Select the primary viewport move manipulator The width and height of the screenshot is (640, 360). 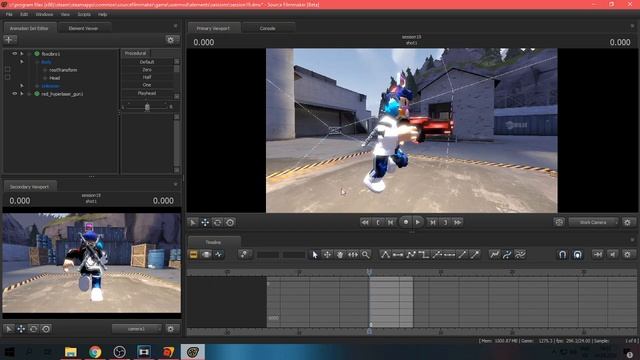click(205, 222)
